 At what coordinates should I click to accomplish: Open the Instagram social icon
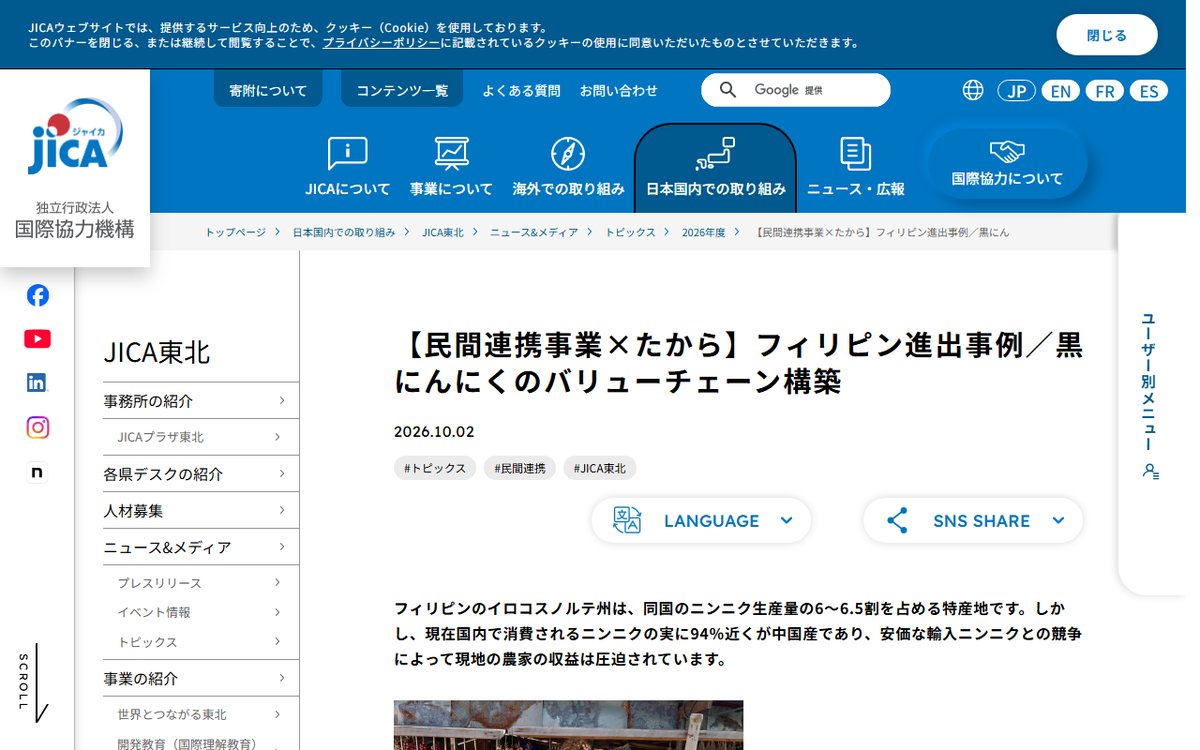[37, 427]
